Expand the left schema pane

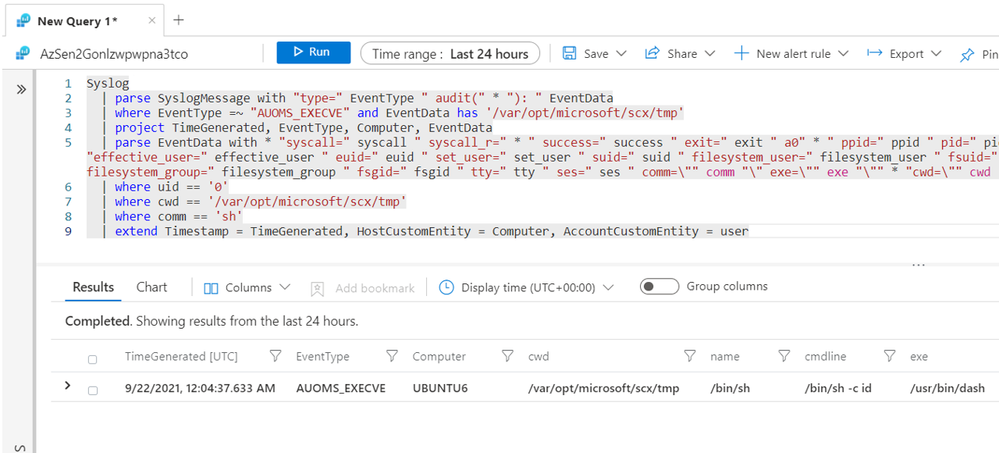pyautogui.click(x=21, y=89)
